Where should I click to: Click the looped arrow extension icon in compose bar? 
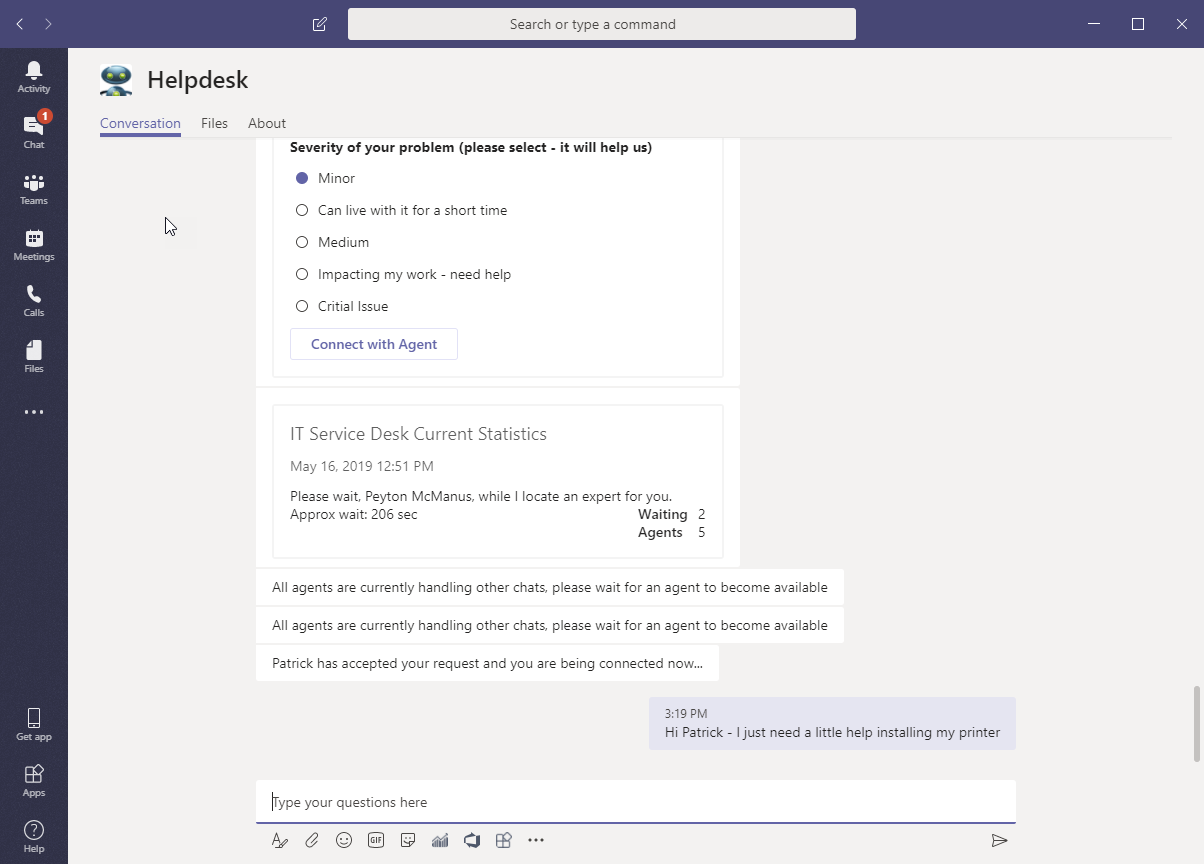tap(472, 840)
